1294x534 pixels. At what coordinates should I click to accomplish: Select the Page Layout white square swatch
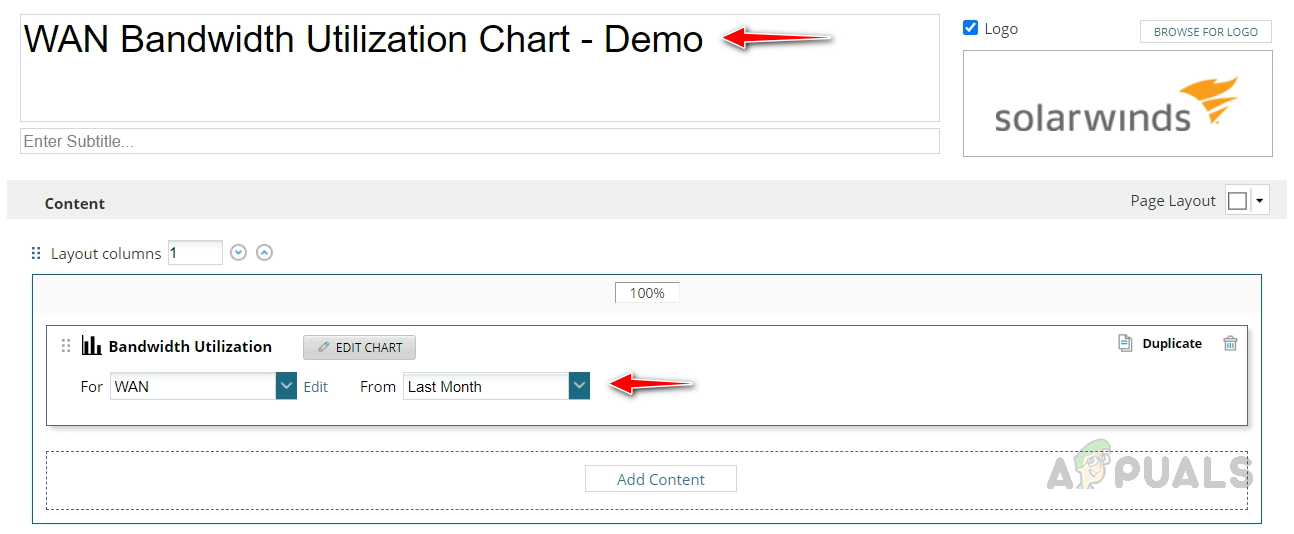(x=1237, y=201)
